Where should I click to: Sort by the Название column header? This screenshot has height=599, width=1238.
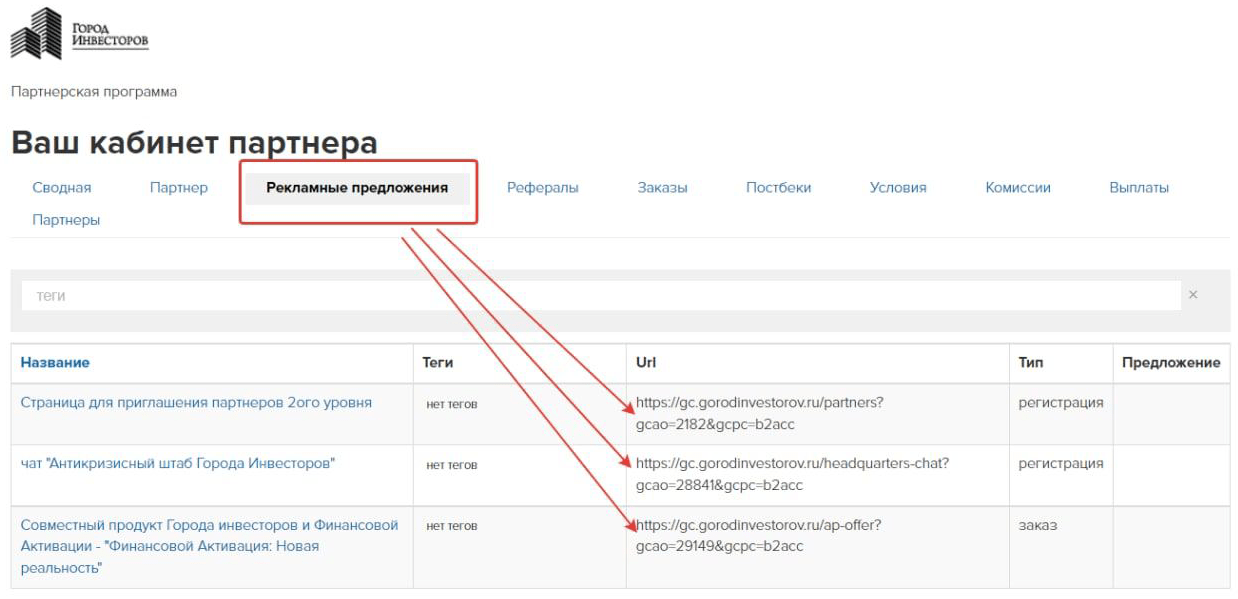click(55, 363)
